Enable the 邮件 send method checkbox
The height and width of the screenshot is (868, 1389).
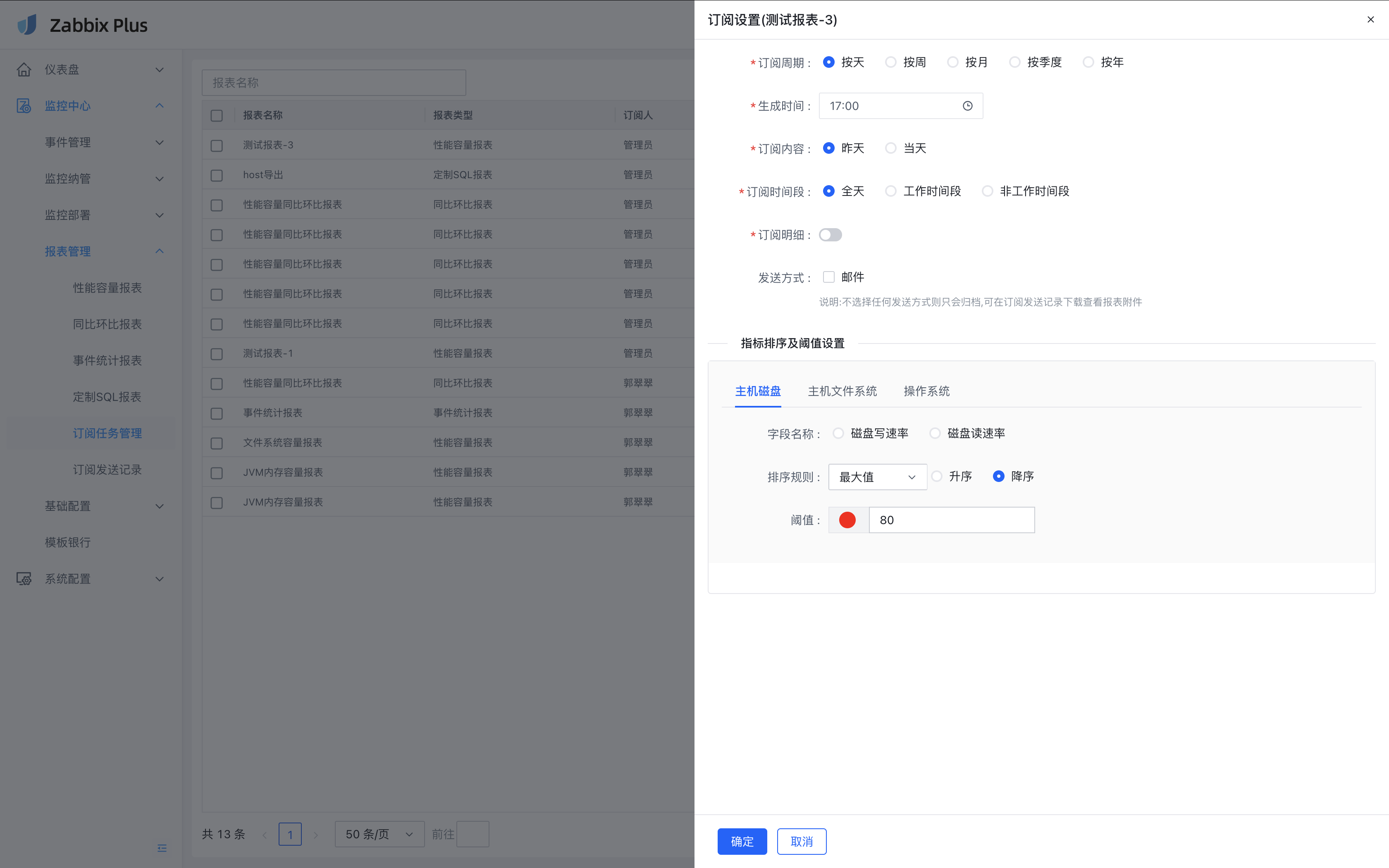(x=828, y=277)
